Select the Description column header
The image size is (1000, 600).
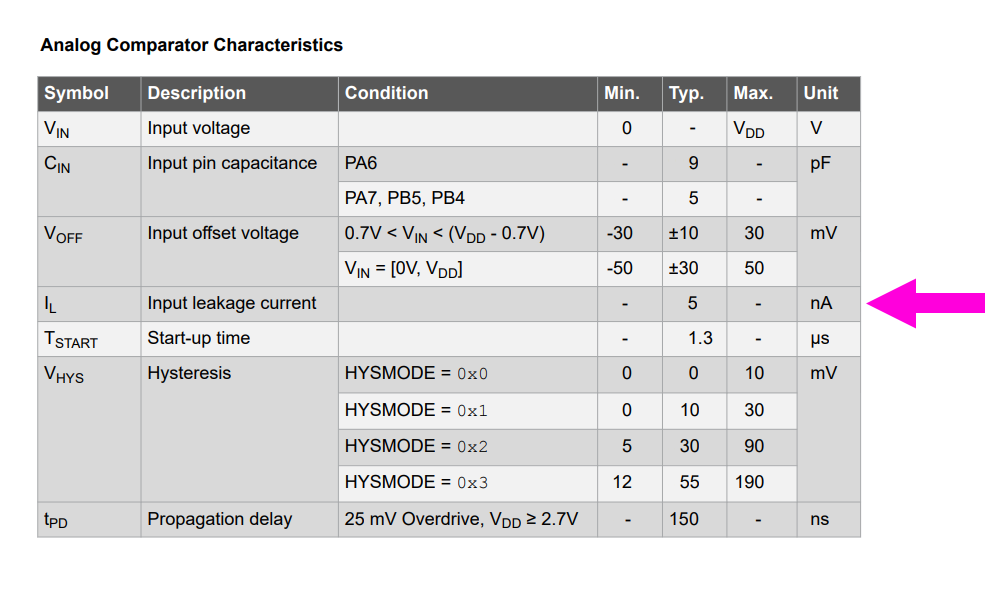pos(239,94)
